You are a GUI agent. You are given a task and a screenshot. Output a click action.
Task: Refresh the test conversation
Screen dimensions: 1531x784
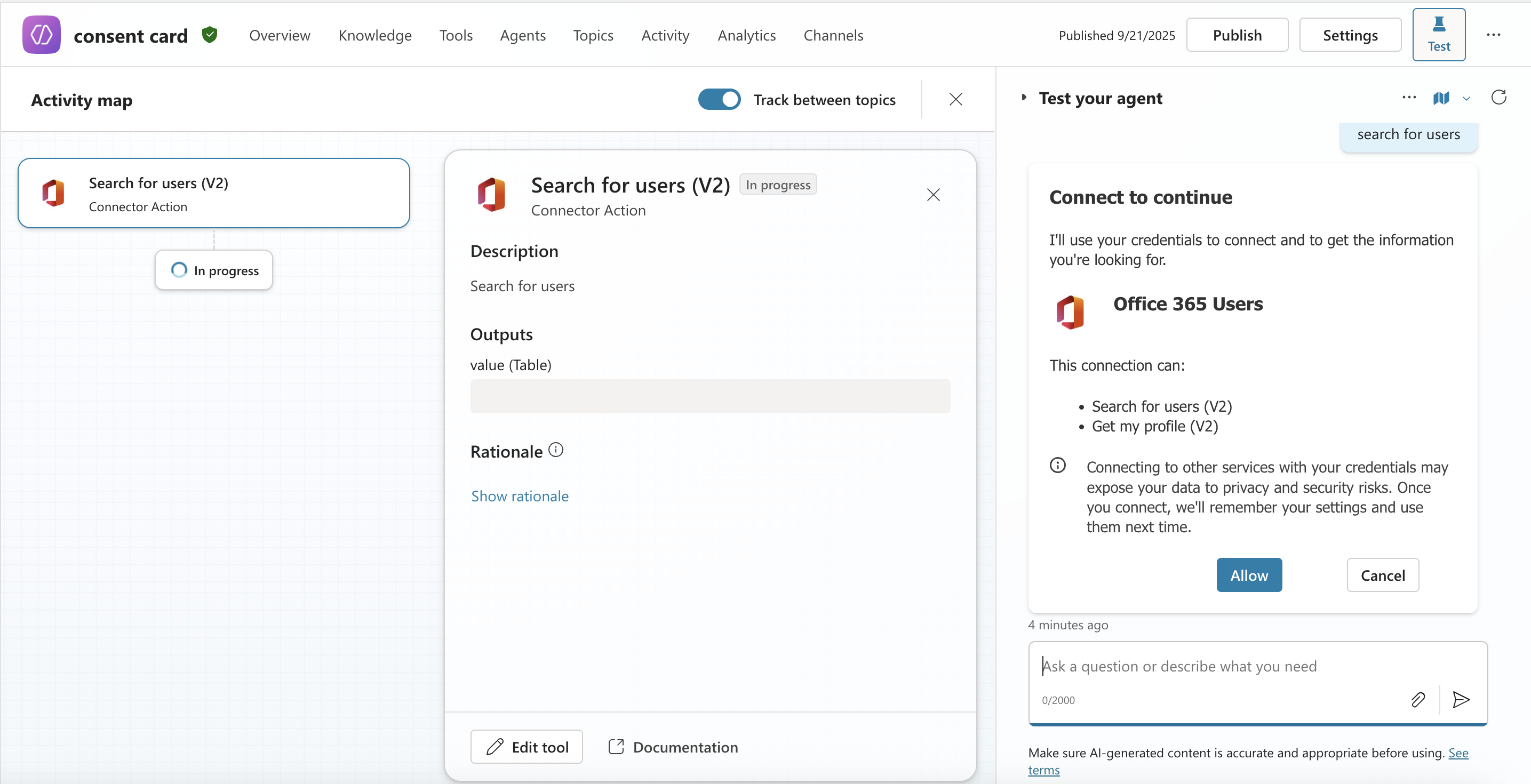click(1498, 98)
